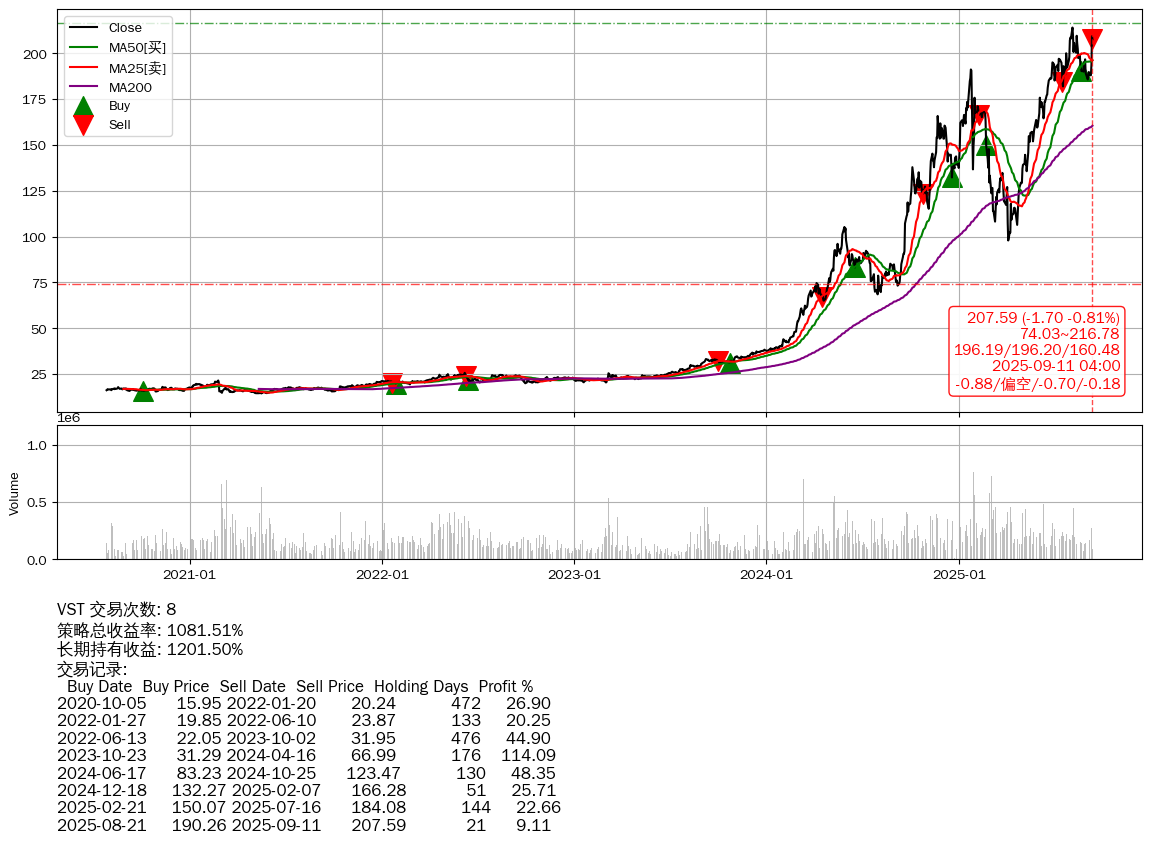Click the red price info box showing 207.59
This screenshot has height=843, width=1152.
click(x=1037, y=351)
